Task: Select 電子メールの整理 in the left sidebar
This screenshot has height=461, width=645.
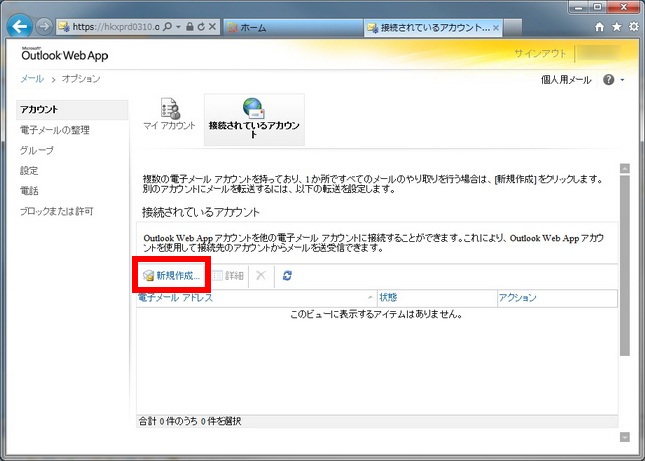Action: pos(55,130)
